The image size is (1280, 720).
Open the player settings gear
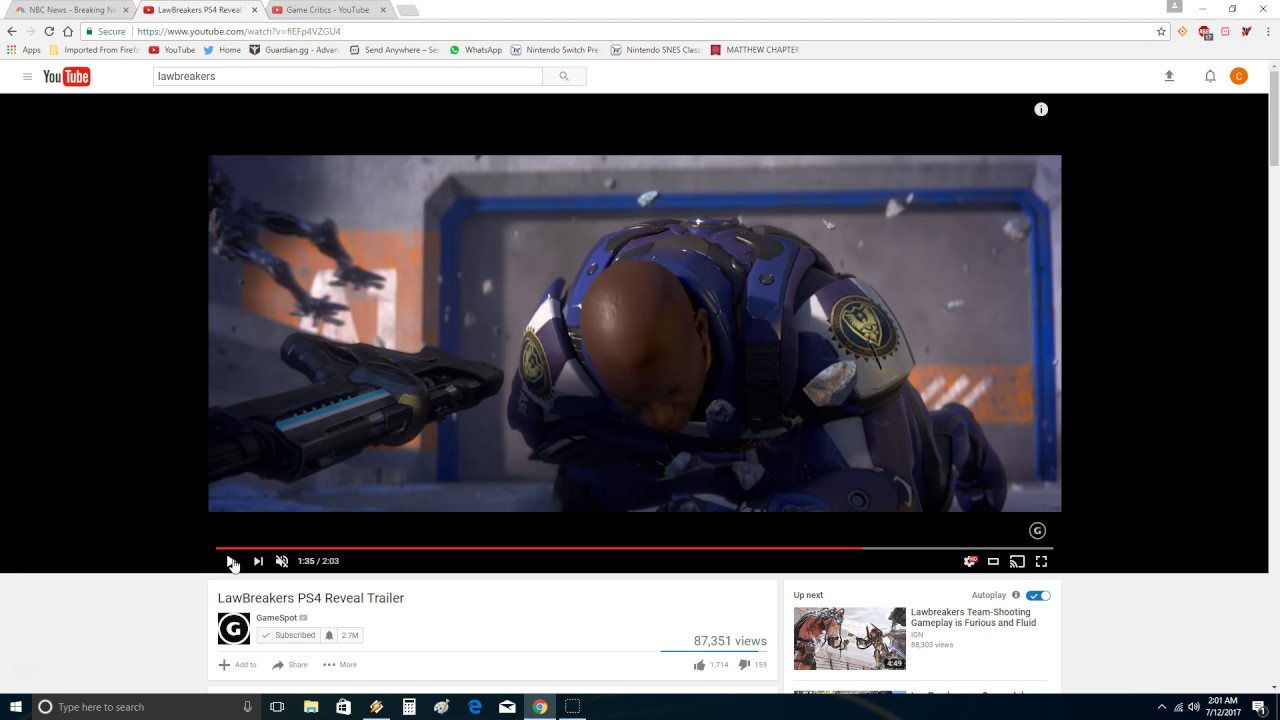click(x=969, y=561)
